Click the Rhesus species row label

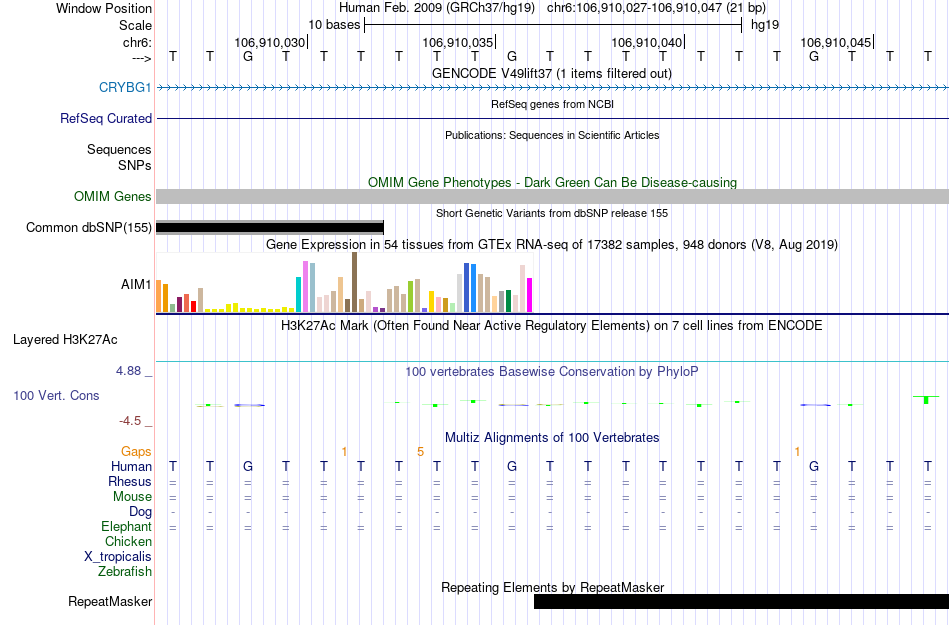point(130,481)
